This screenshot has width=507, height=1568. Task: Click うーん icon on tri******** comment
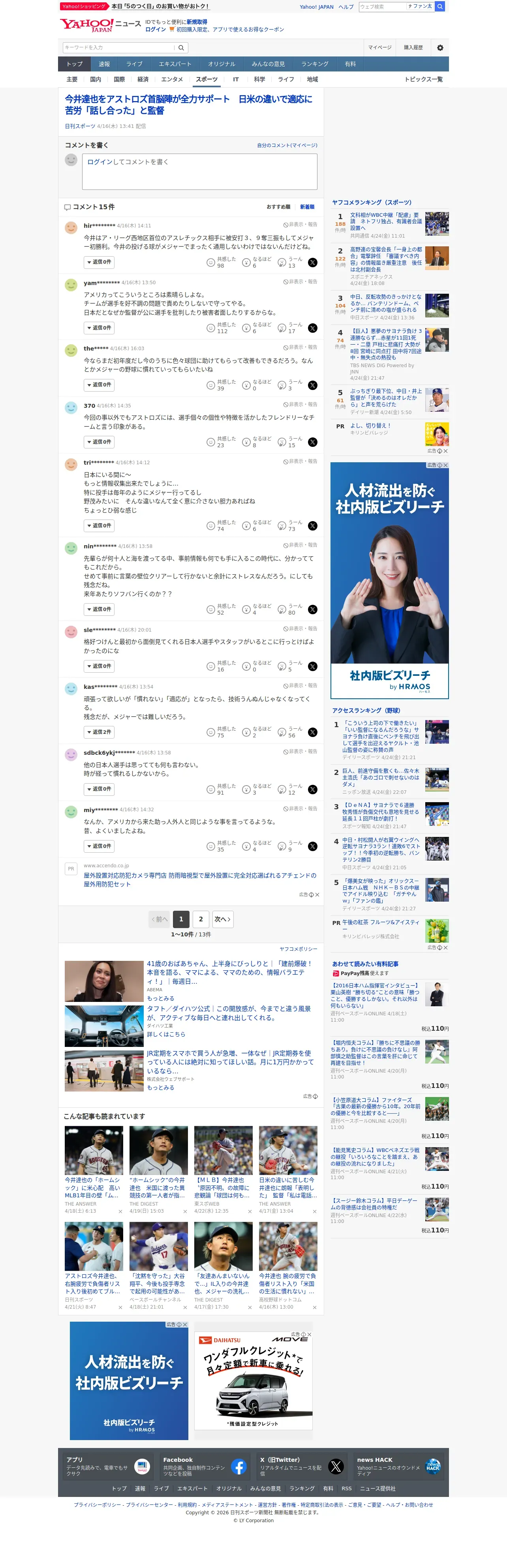click(282, 526)
